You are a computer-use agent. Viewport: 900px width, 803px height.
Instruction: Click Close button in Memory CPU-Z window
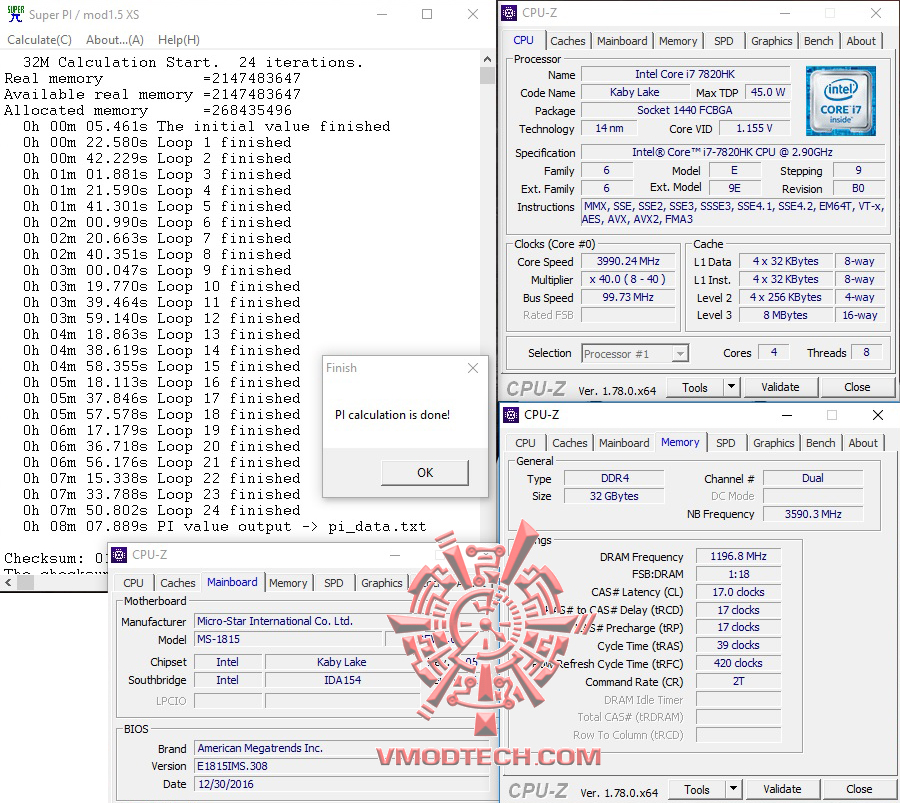(x=859, y=790)
